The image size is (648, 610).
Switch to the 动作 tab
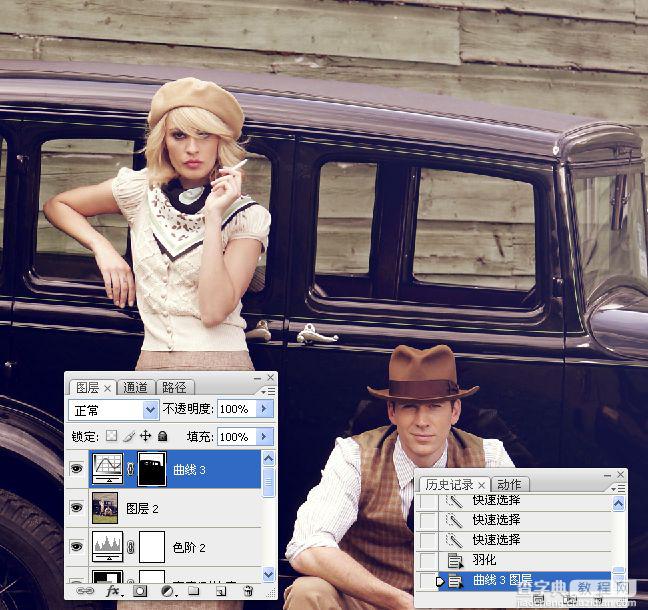click(x=509, y=484)
